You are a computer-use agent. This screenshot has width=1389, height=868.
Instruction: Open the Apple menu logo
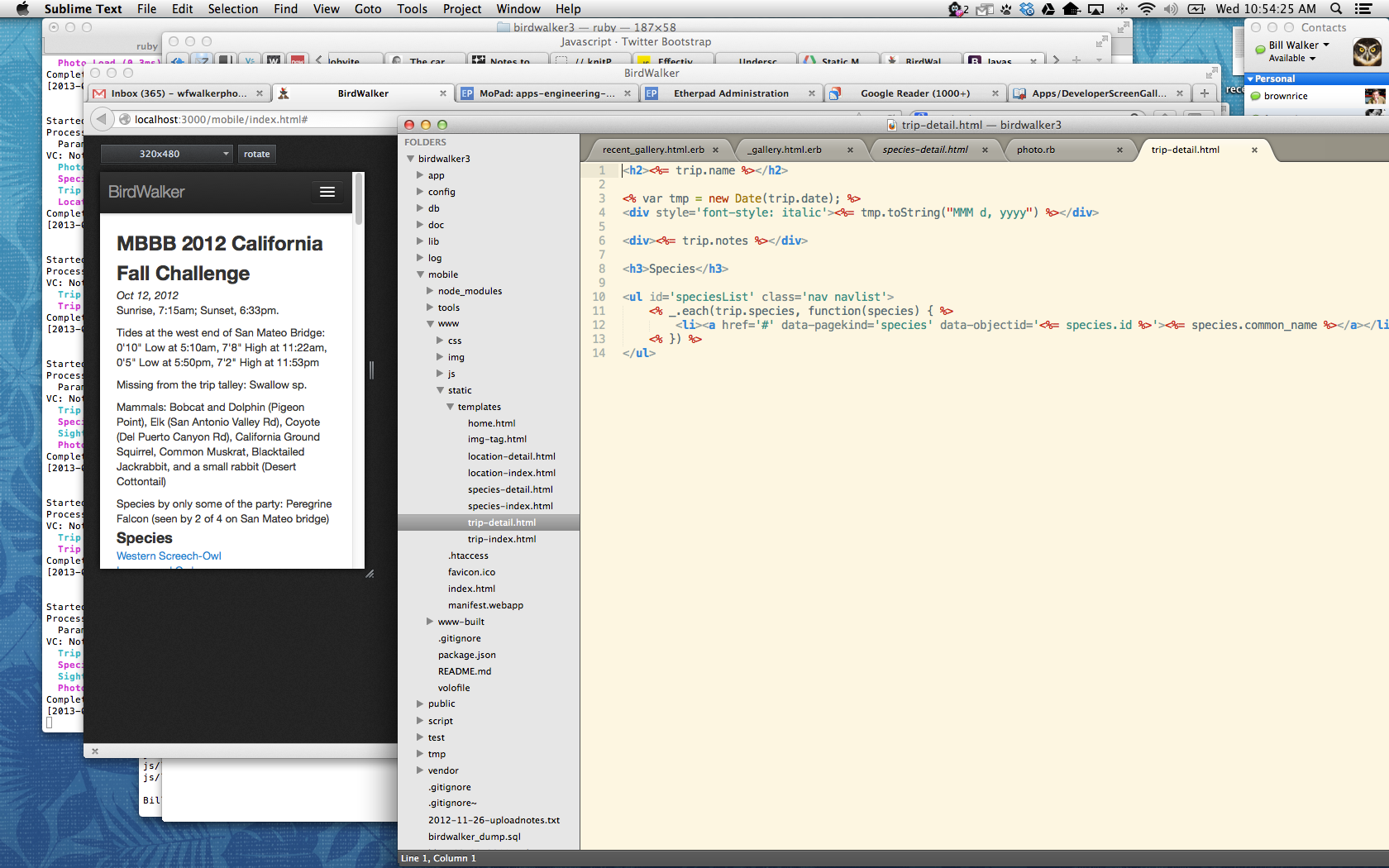click(22, 9)
